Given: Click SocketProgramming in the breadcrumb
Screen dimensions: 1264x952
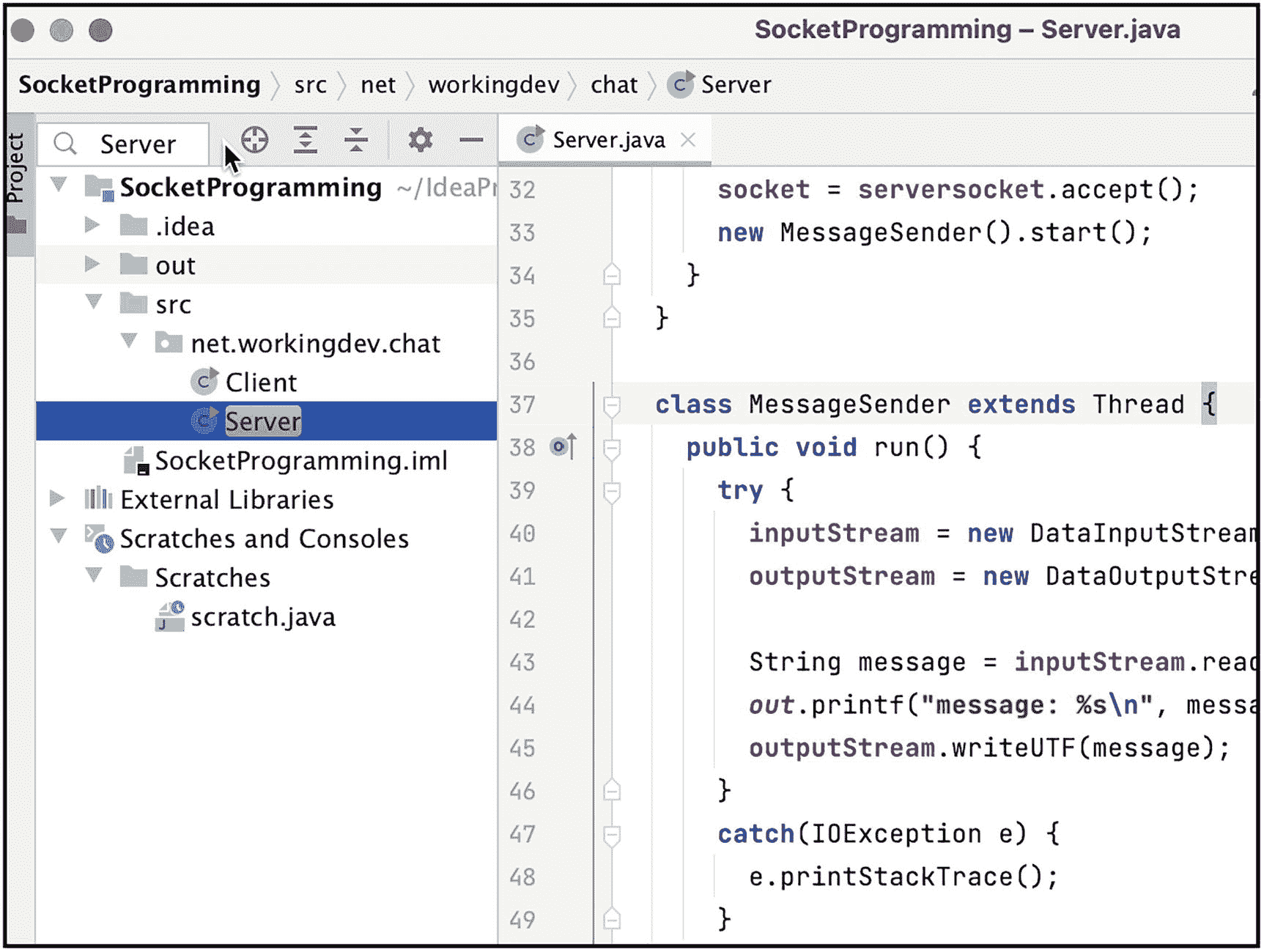Looking at the screenshot, I should pyautogui.click(x=139, y=85).
